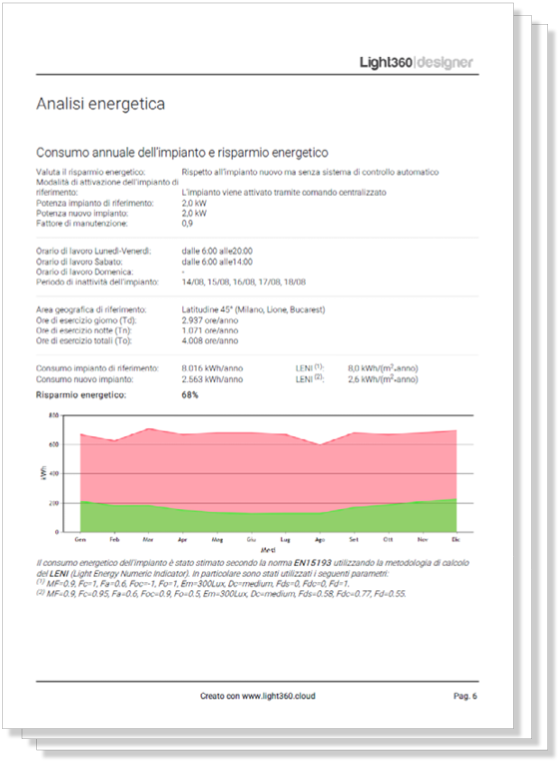The image size is (560, 770).
Task: Select the '2.563 kWh/anno' consumption value
Action: click(212, 380)
